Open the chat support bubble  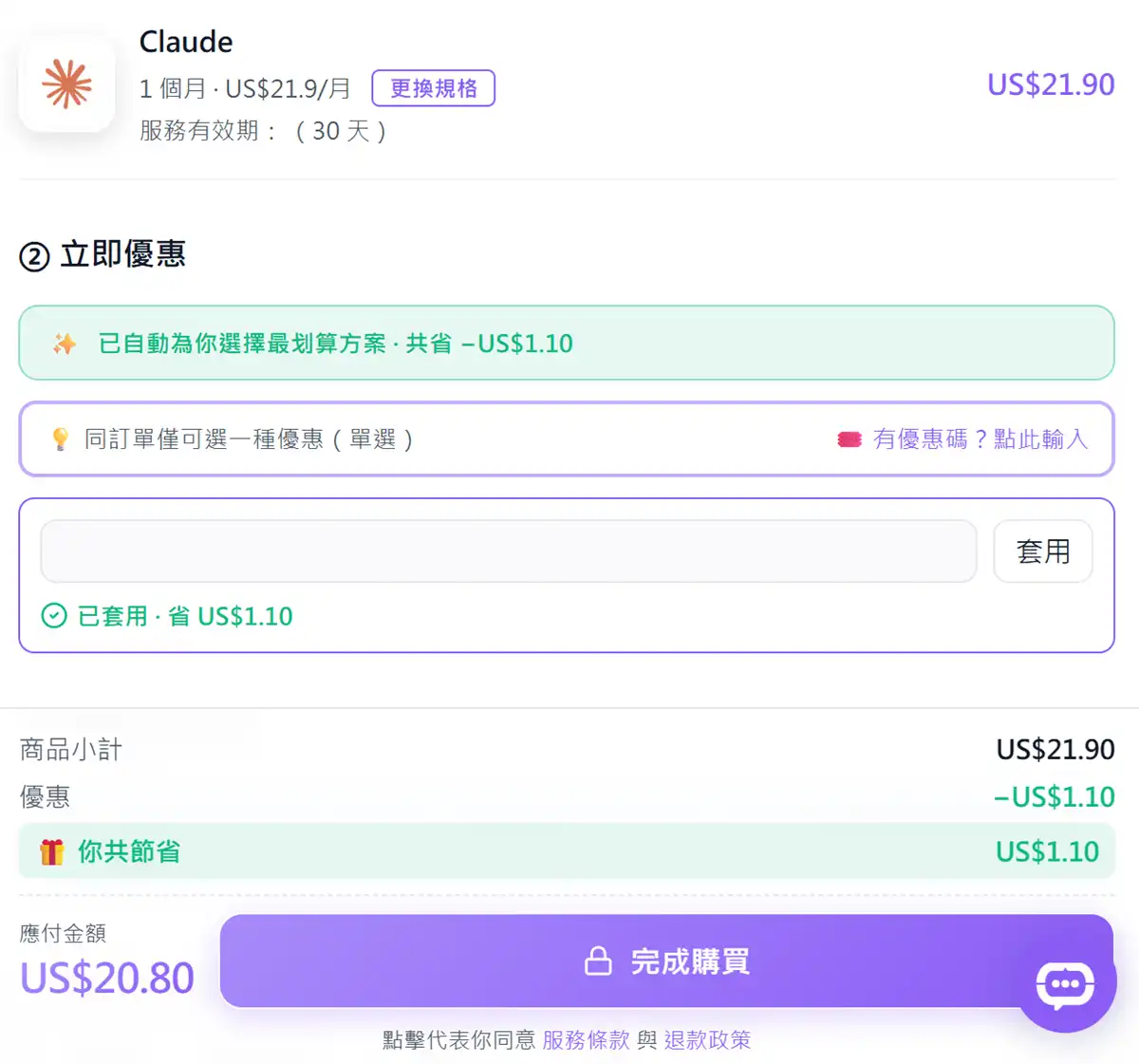click(1066, 984)
